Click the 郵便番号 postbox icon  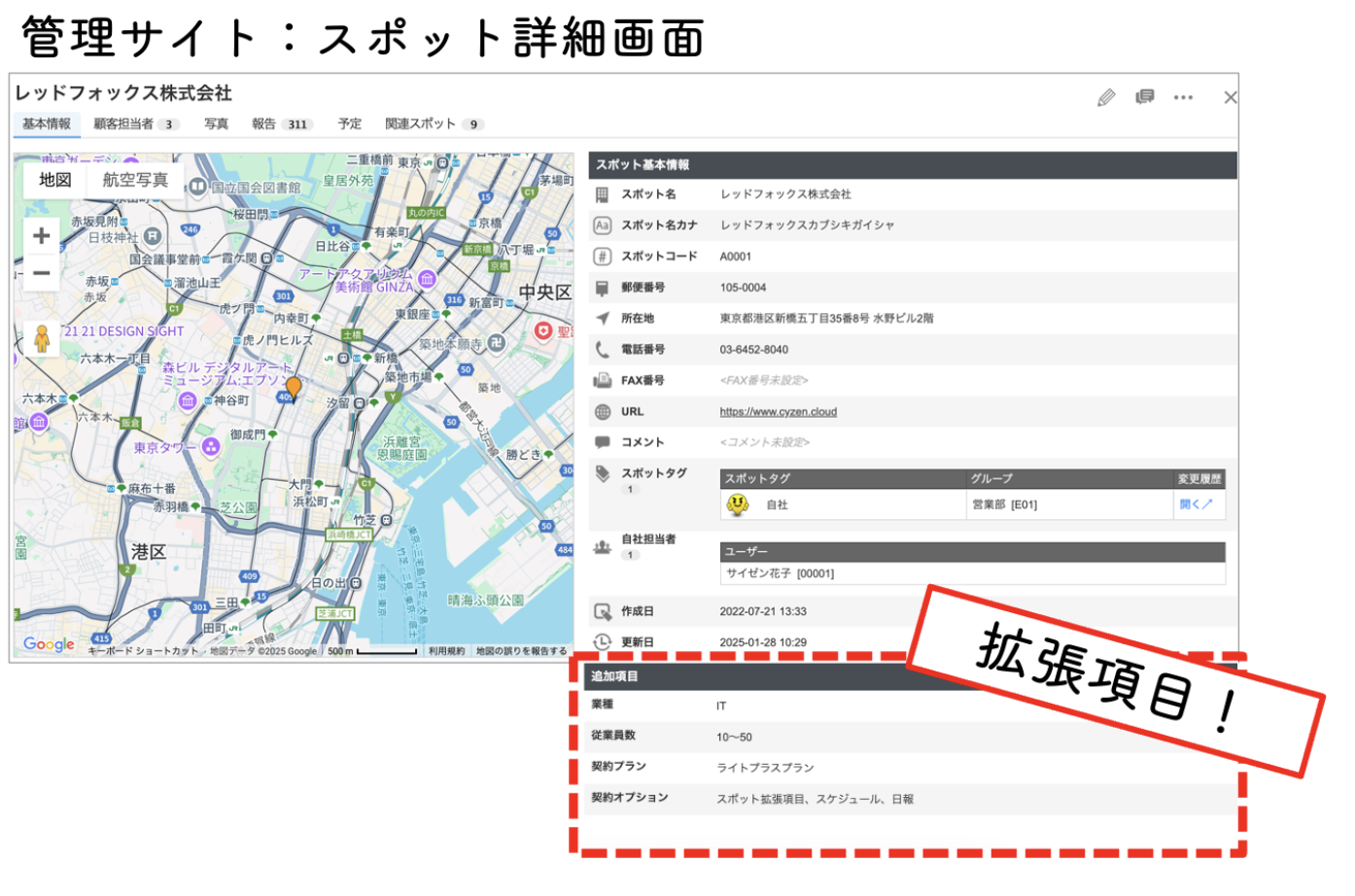coord(603,288)
